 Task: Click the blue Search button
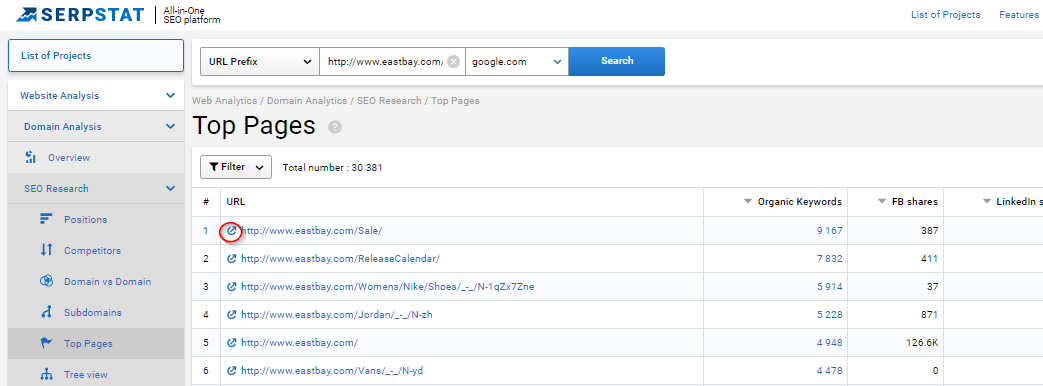(x=617, y=61)
